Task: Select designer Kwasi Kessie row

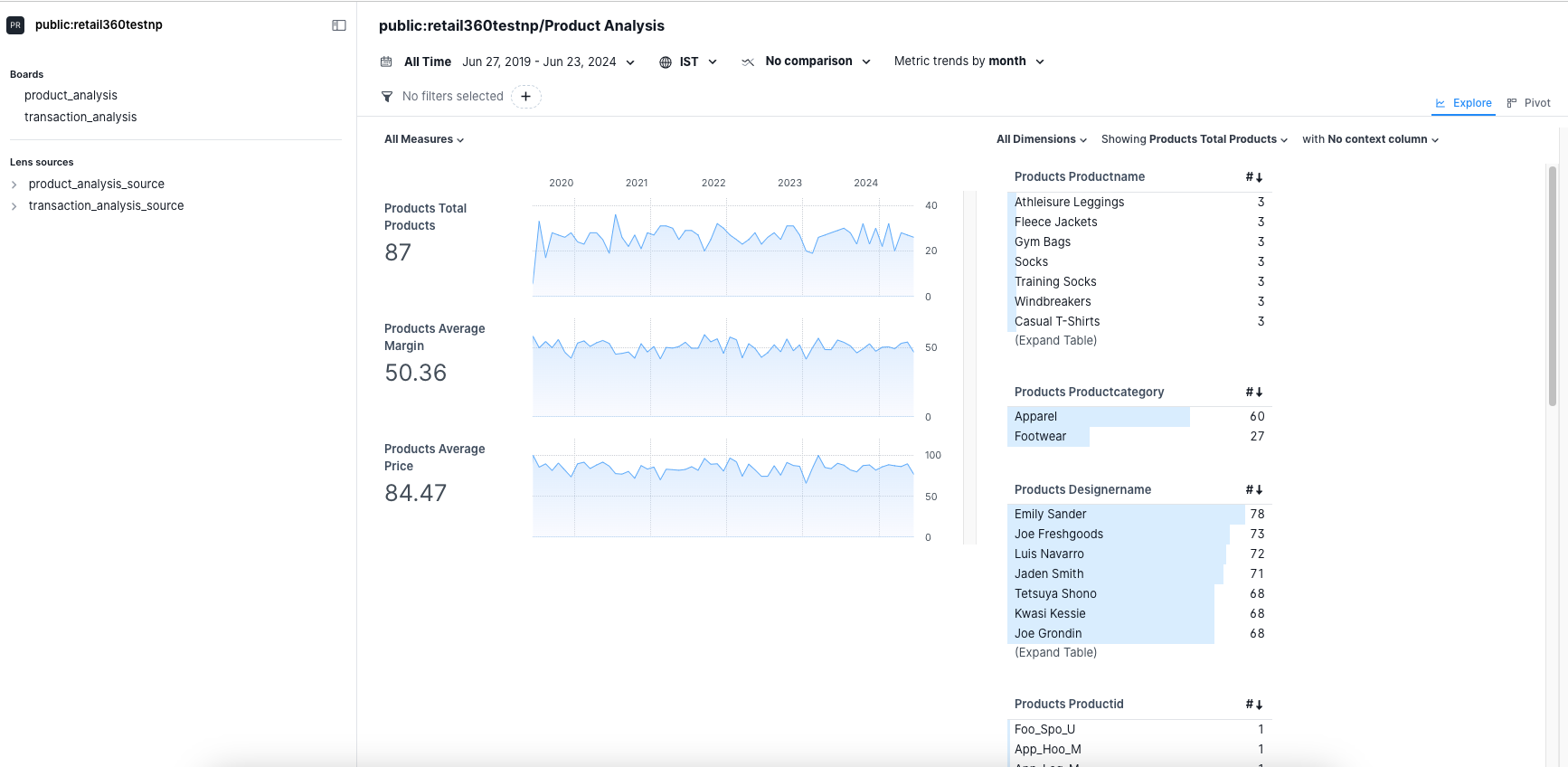Action: click(x=1139, y=614)
